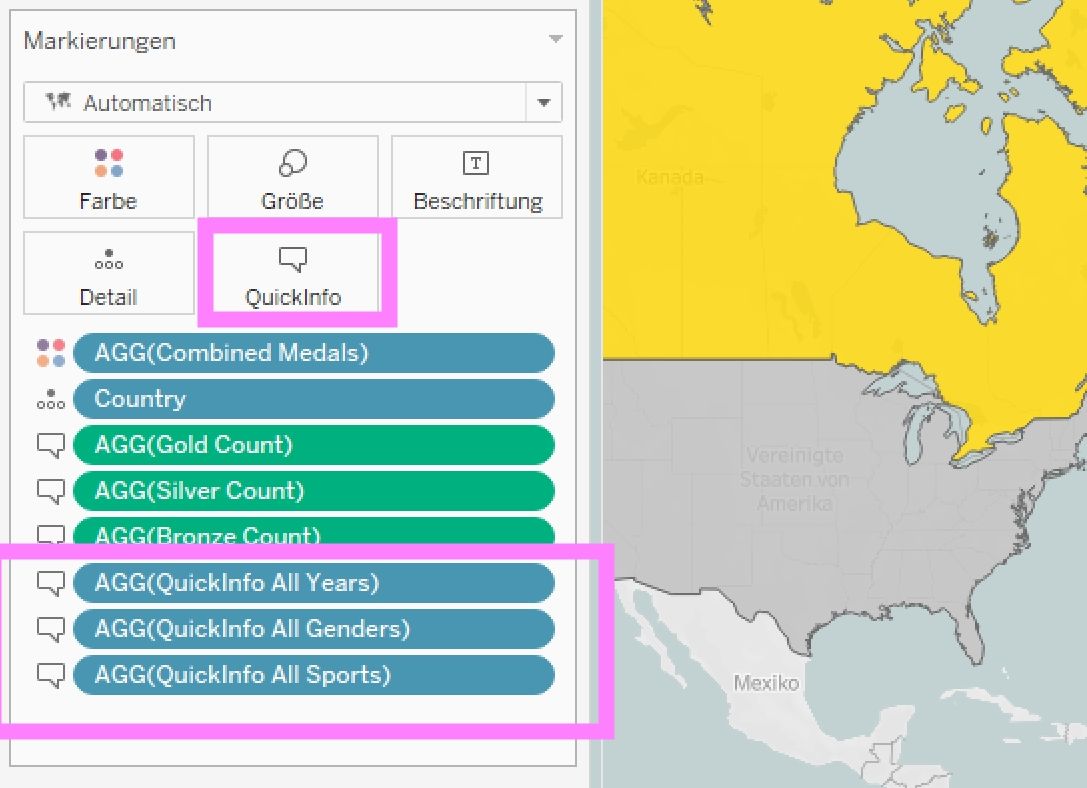Select the AGG(QuickInfo All Genders) pill
The height and width of the screenshot is (788, 1087).
coord(313,629)
